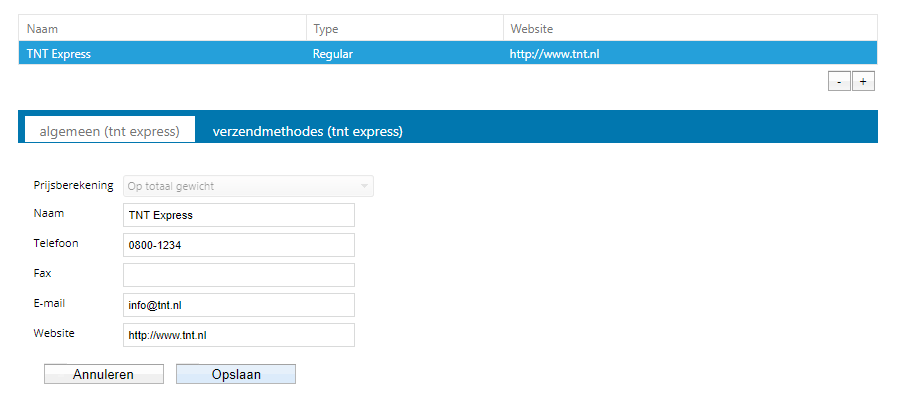Select the 'Op totaal gewicht' combo box
Viewport: 898px width, 411px height.
click(248, 186)
